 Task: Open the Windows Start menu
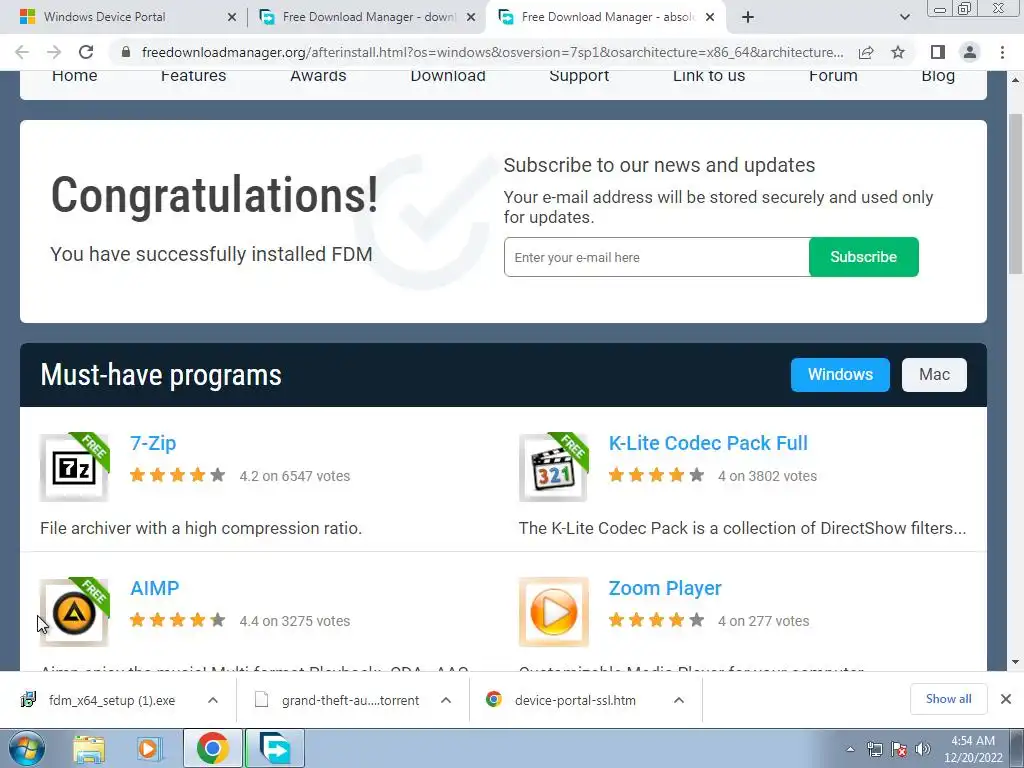27,748
